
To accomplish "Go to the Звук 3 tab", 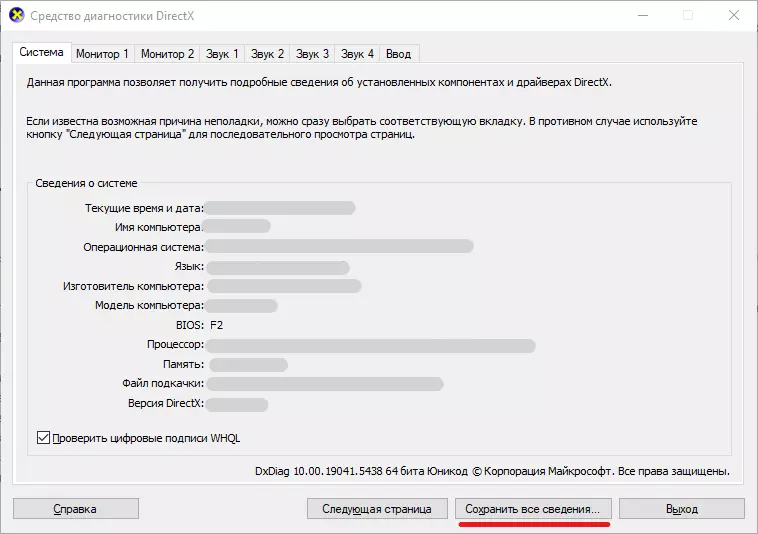I will pos(312,54).
